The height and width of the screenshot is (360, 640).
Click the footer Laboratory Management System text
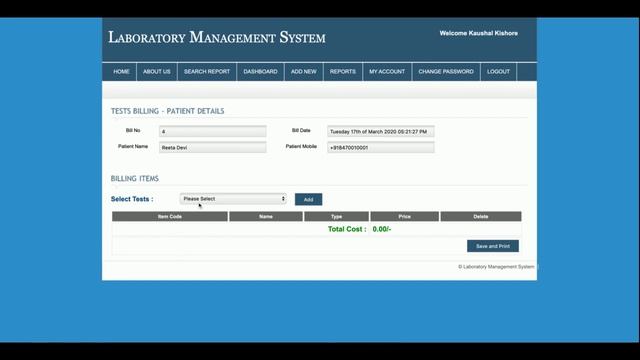(x=496, y=267)
